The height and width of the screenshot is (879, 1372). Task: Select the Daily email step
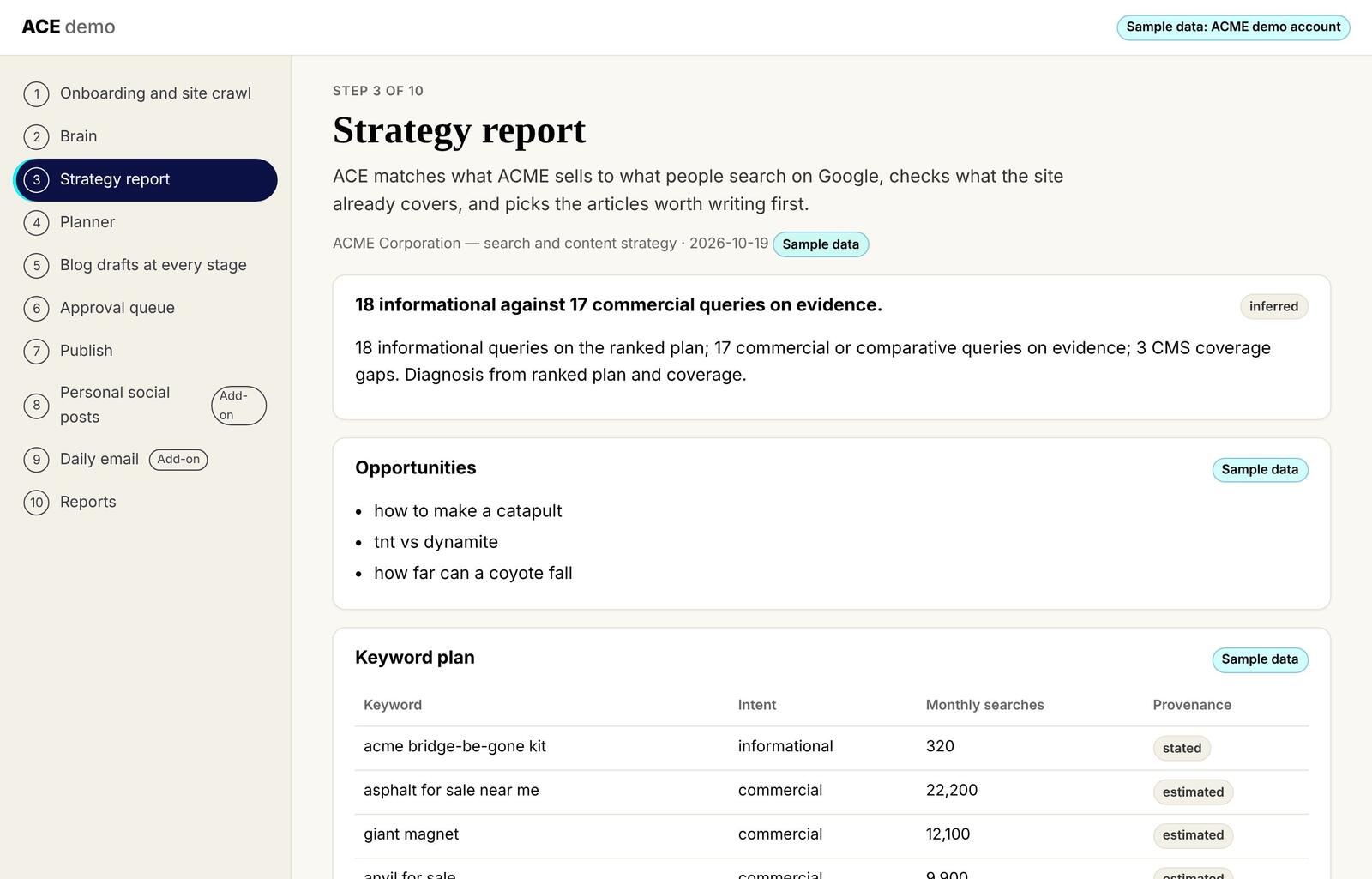coord(146,460)
